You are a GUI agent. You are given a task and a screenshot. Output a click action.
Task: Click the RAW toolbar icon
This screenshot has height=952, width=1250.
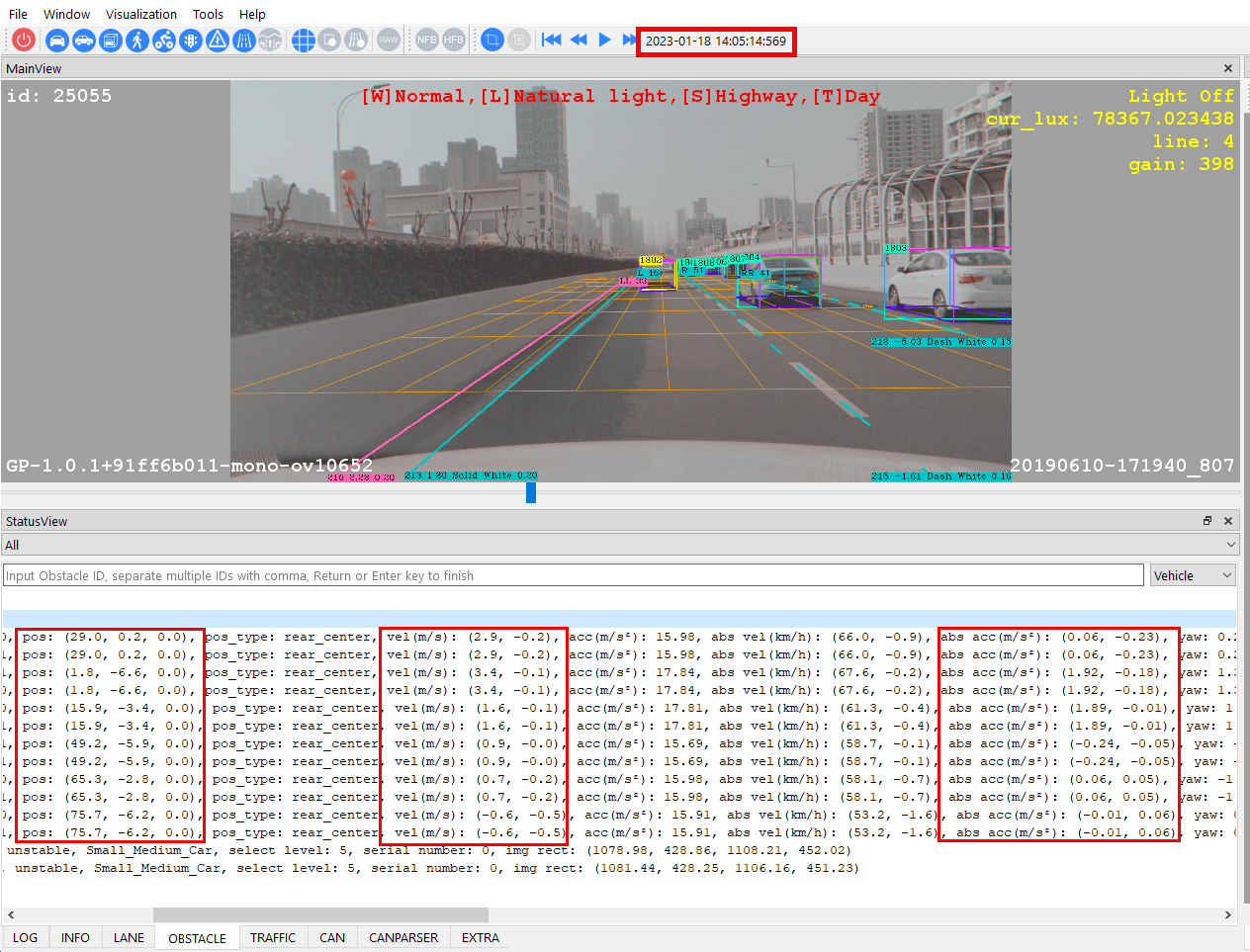click(389, 40)
